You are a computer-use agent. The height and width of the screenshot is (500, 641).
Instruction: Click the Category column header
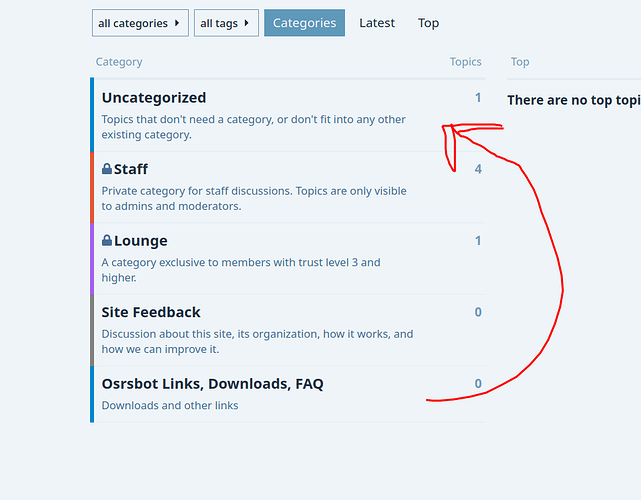(119, 62)
